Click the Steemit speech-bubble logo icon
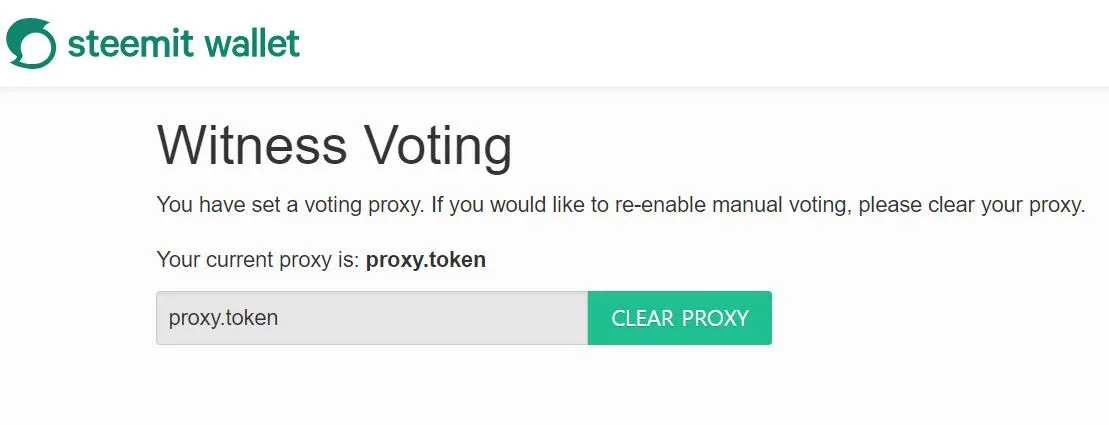This screenshot has width=1109, height=425. pyautogui.click(x=31, y=43)
